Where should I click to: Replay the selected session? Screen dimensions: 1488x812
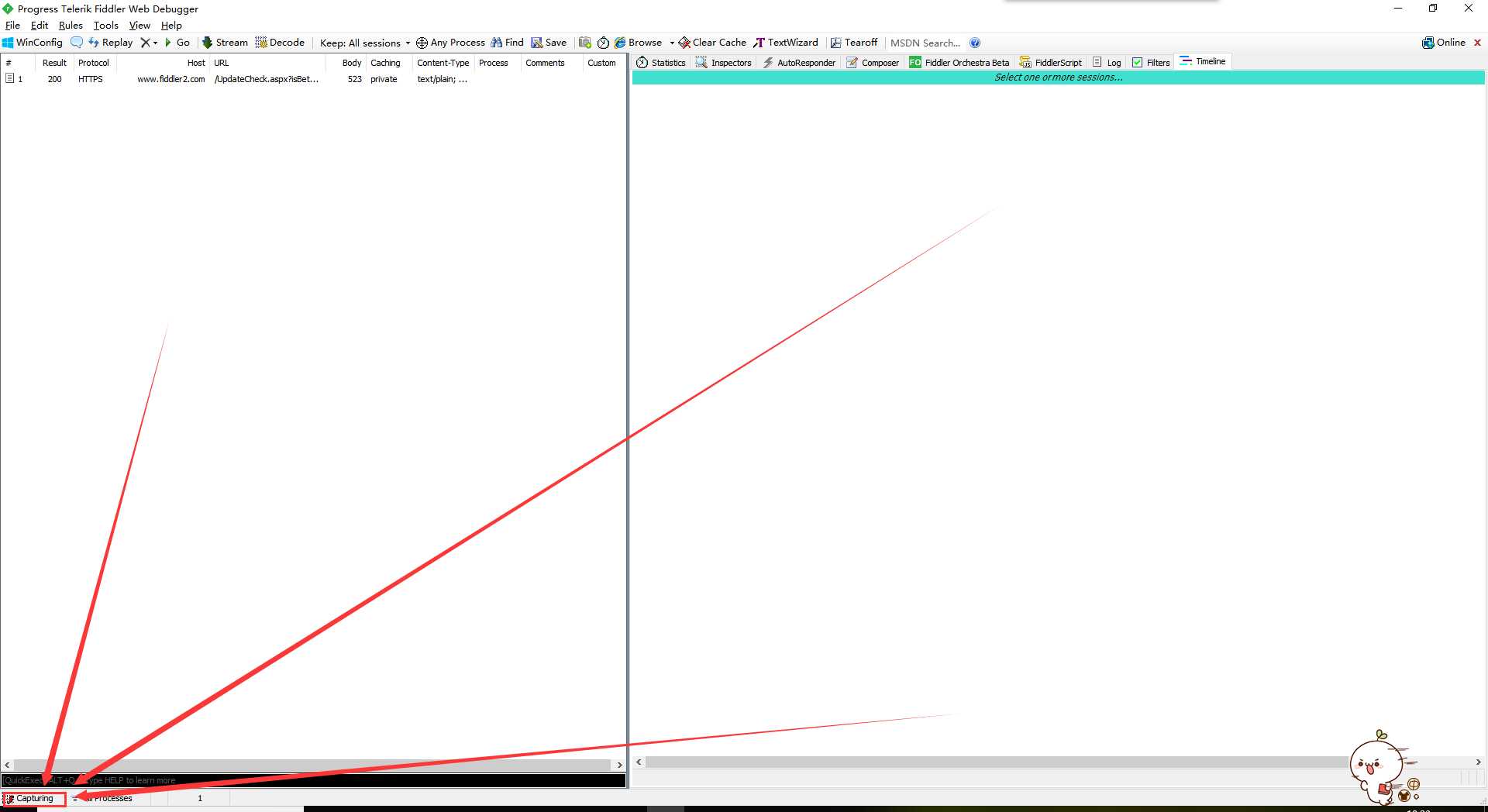point(110,43)
